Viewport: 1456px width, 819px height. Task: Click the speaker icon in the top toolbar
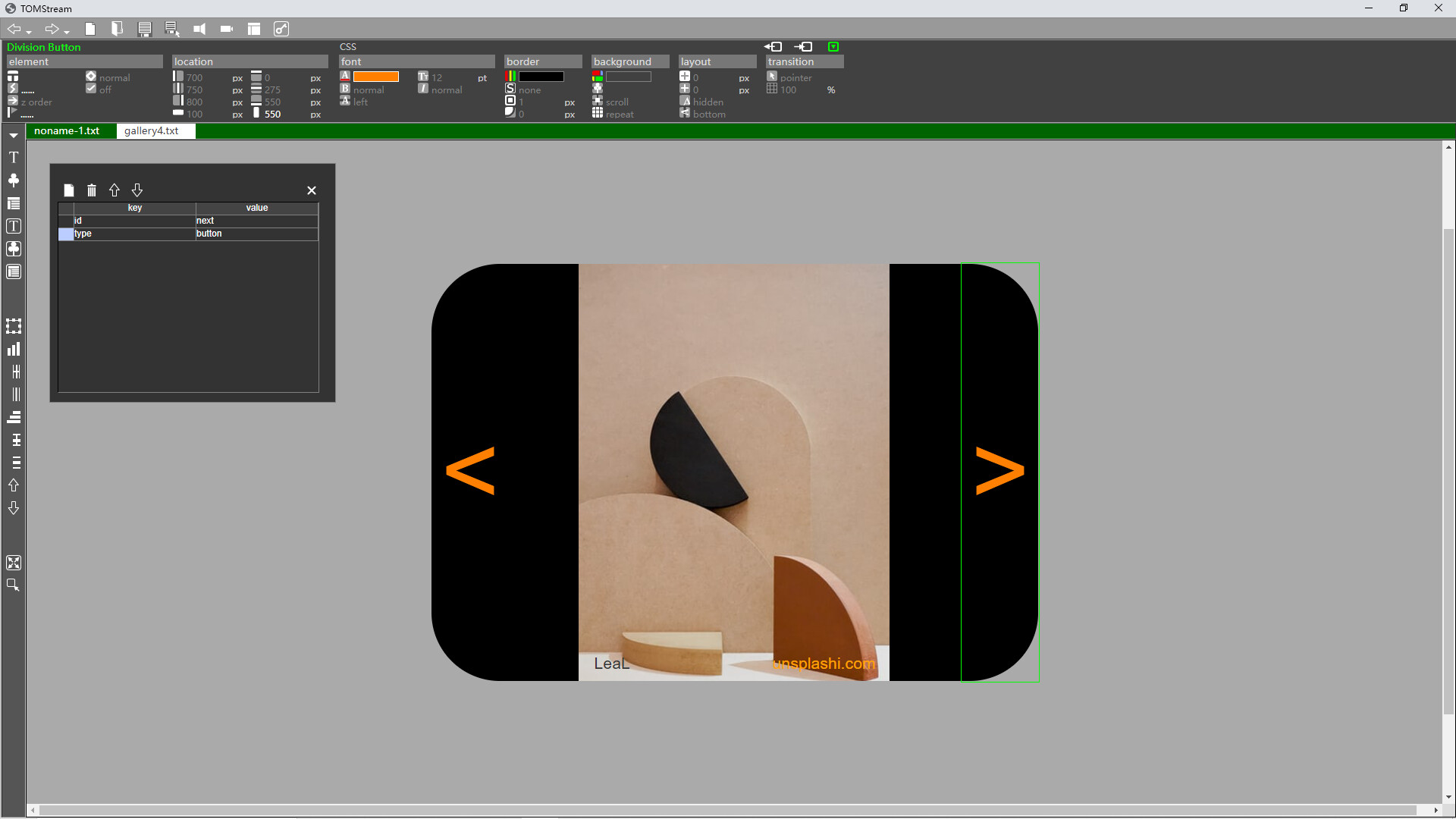click(199, 29)
